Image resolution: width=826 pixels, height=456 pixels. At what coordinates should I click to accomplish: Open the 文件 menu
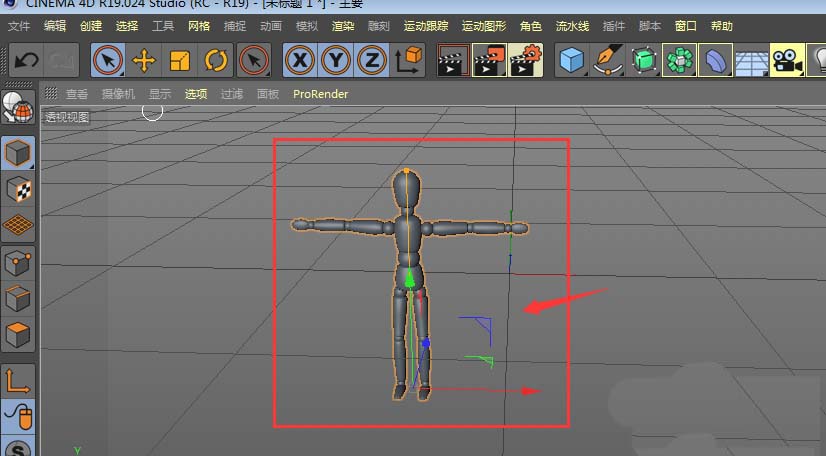pyautogui.click(x=19, y=25)
